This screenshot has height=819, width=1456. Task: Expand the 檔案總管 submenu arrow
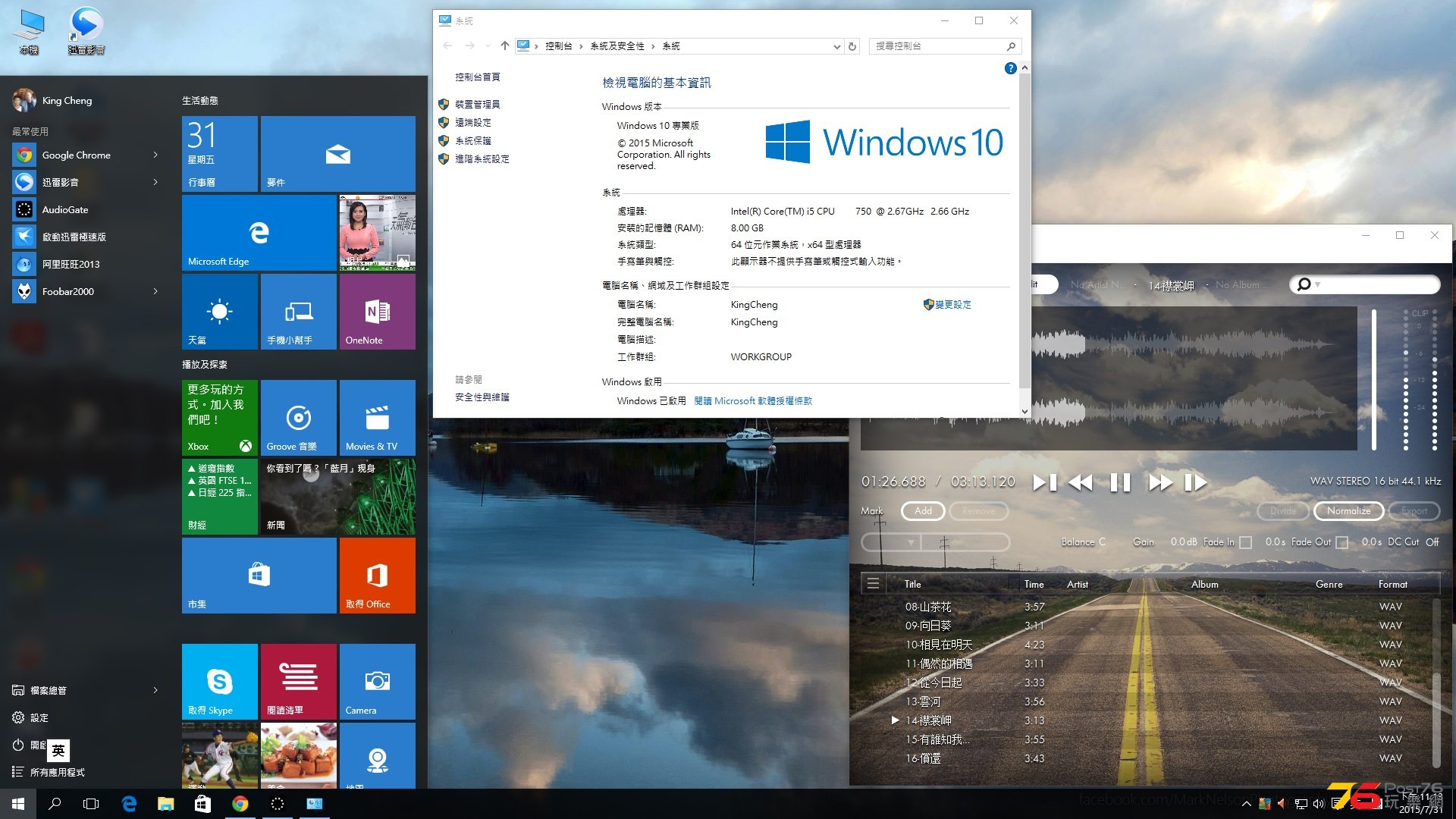155,690
